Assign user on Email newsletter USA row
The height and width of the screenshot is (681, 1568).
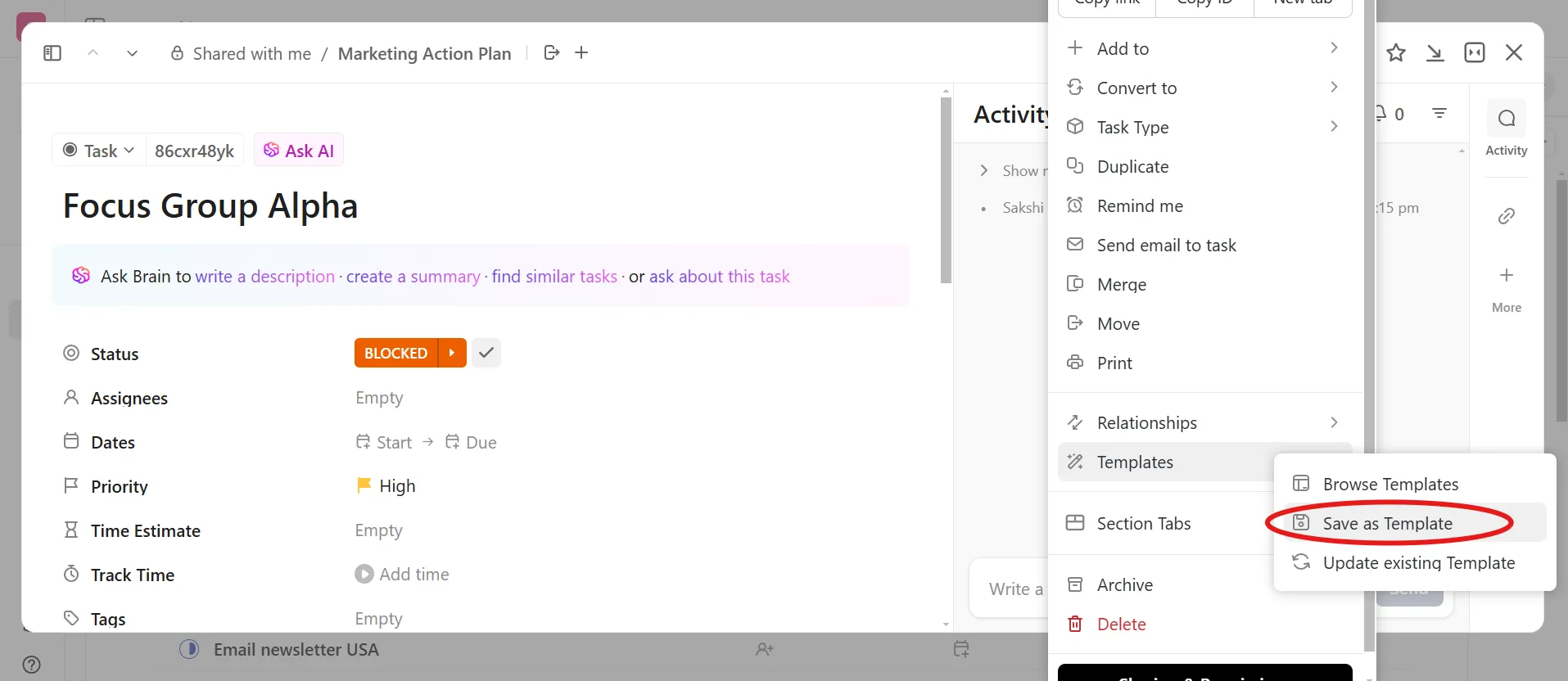(765, 649)
